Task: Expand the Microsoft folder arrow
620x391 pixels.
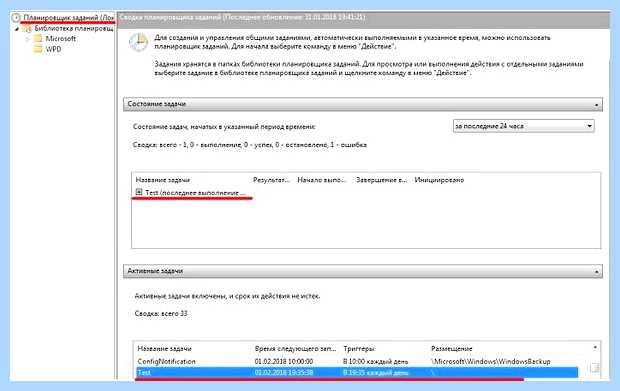Action: coord(27,39)
